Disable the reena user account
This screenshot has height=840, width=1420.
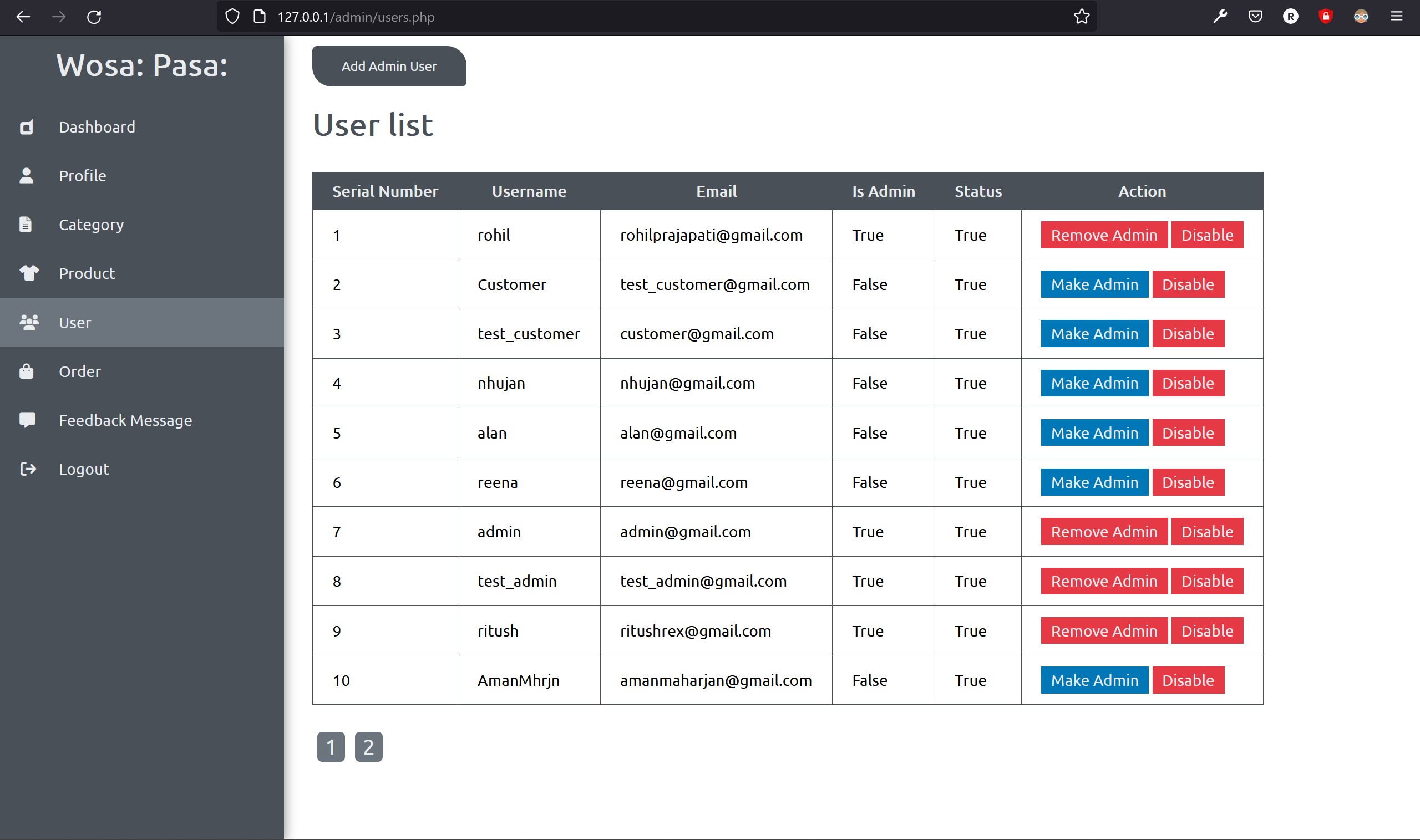point(1188,482)
